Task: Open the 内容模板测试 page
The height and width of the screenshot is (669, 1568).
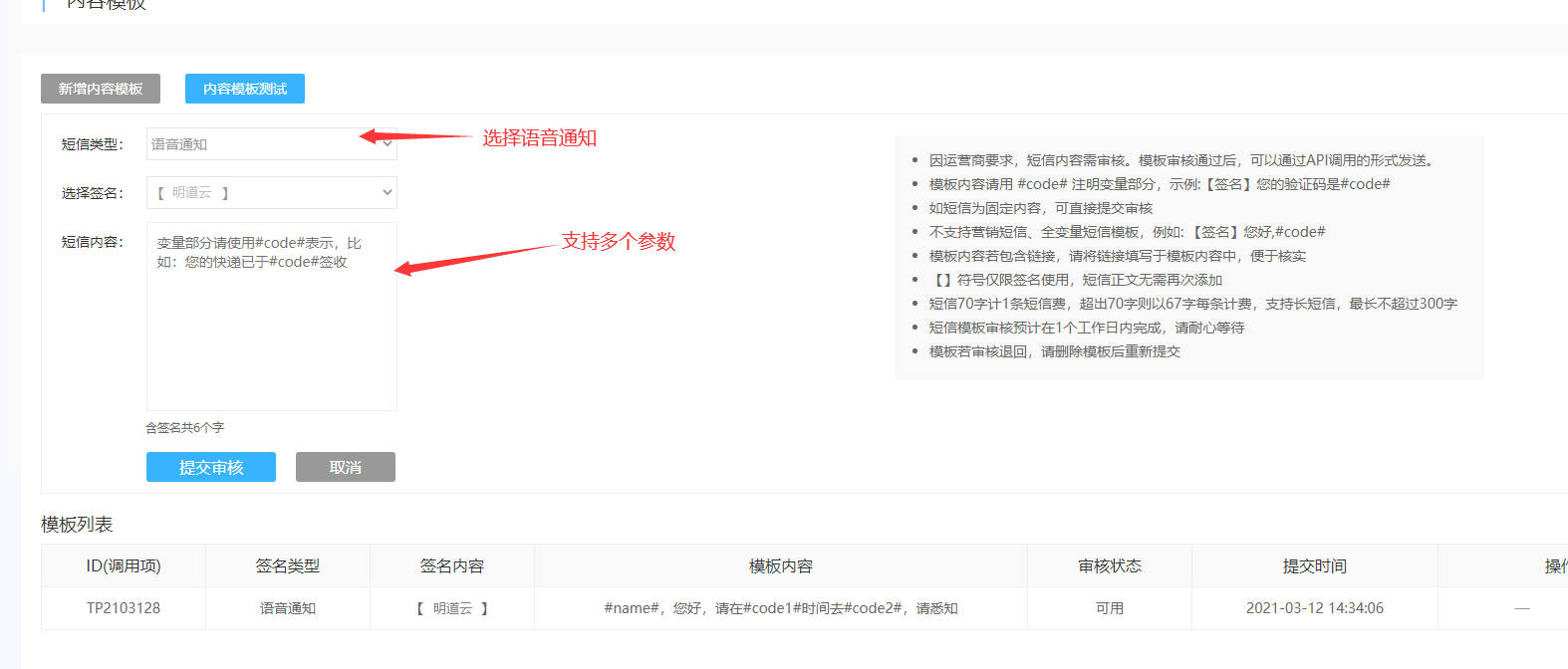Action: (245, 89)
